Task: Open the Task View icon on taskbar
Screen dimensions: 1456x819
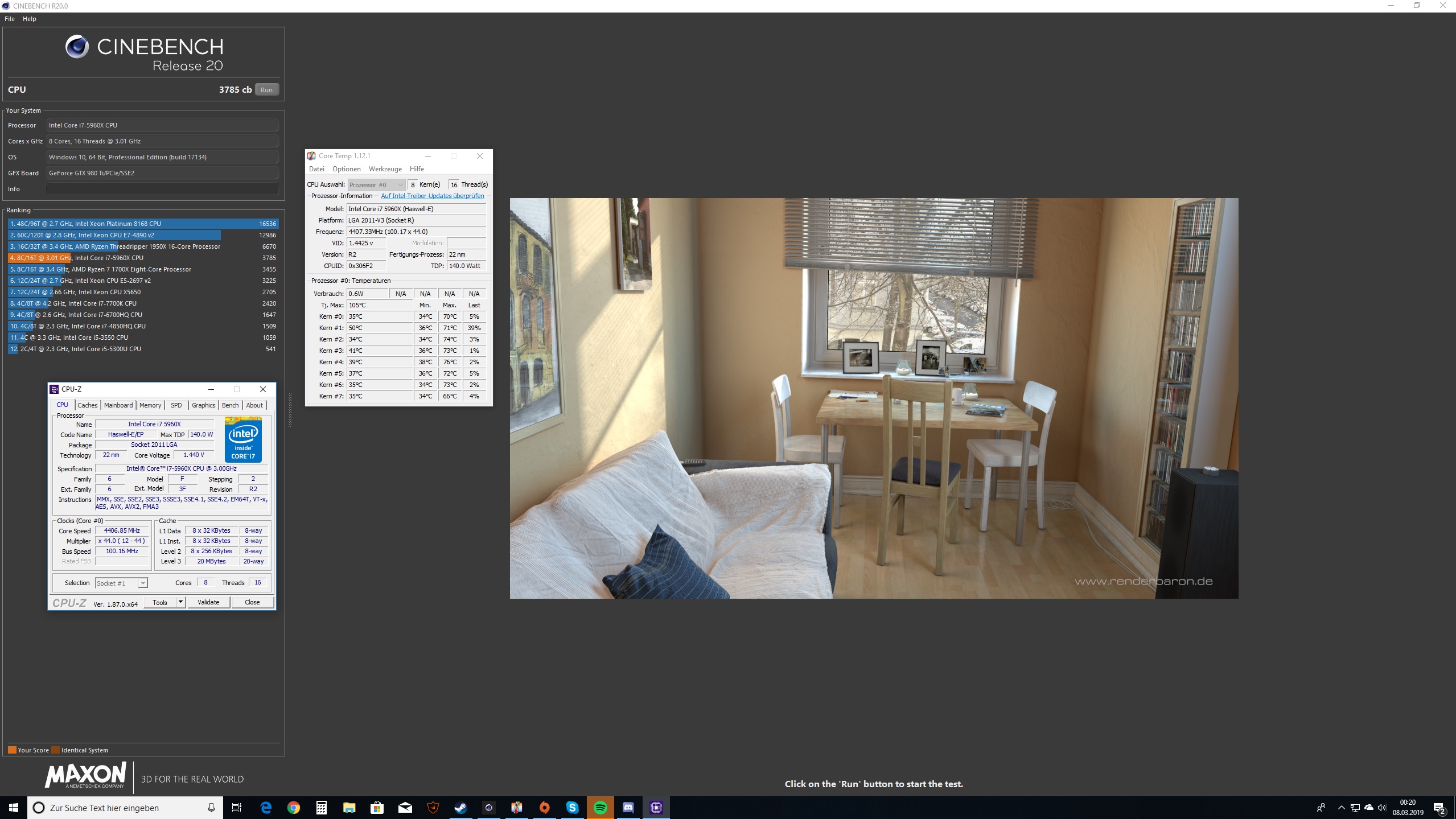Action: [x=237, y=808]
